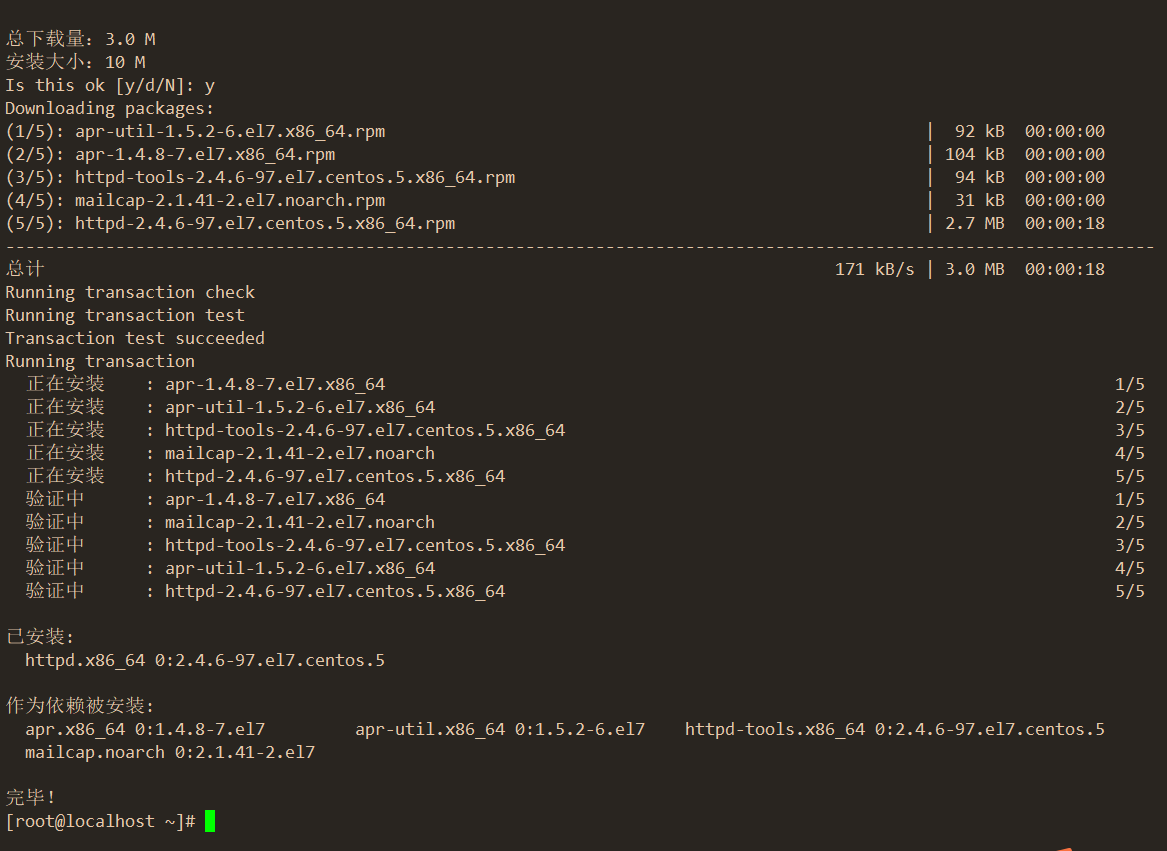This screenshot has width=1167, height=851.
Task: Click apr-util.x86_64 0:1.5.2-6.el7 dependency text
Action: point(500,730)
